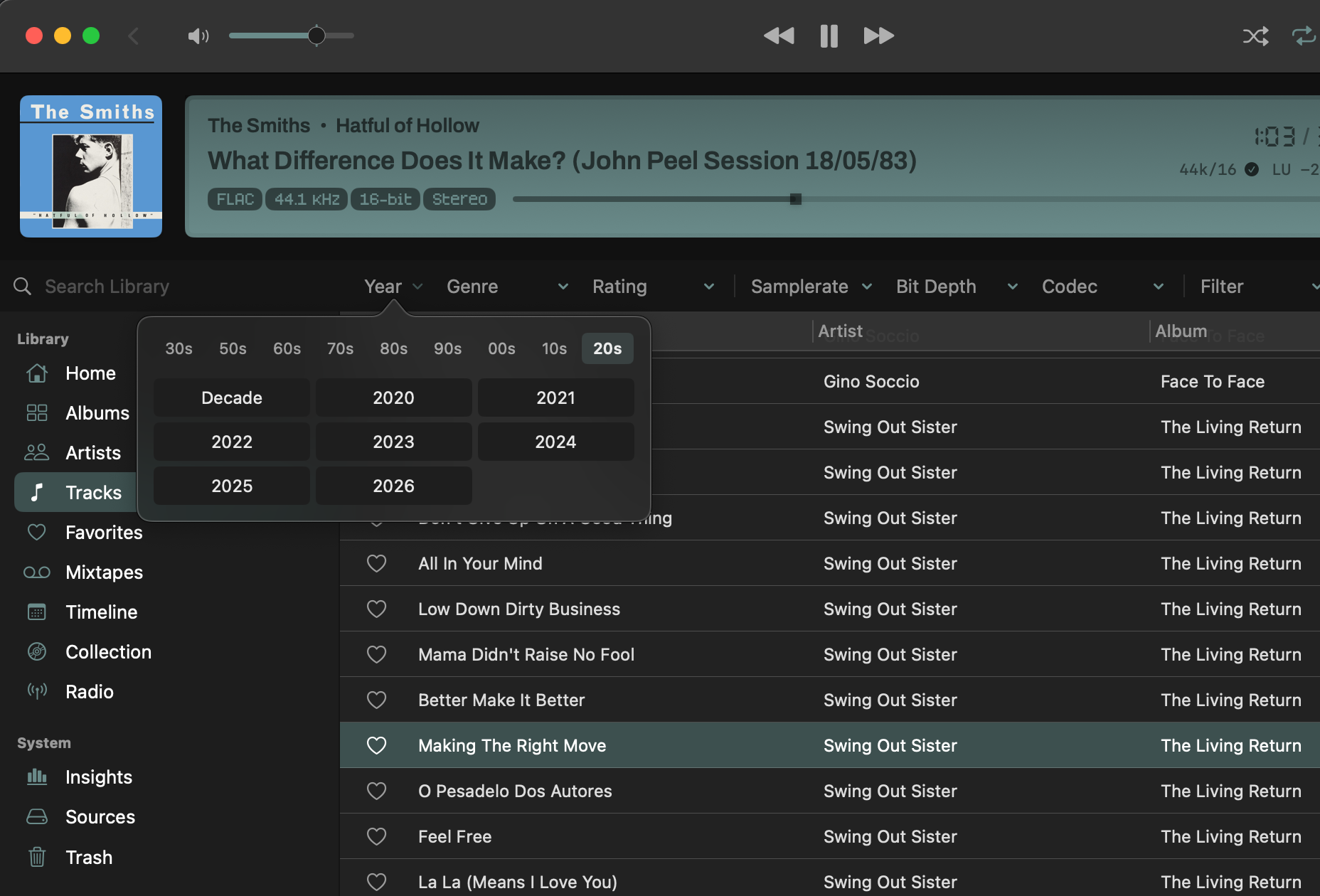This screenshot has width=1320, height=896.
Task: Filter tracks by year 2021
Action: (x=556, y=398)
